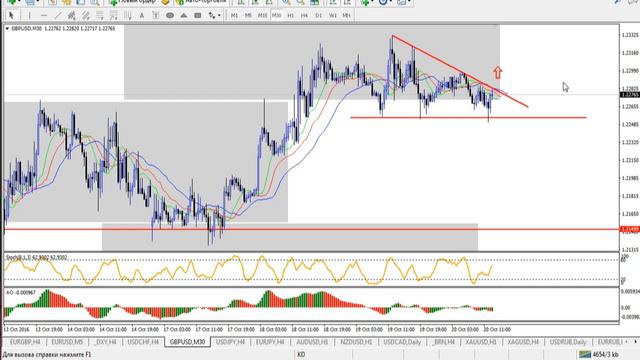This screenshot has width=640, height=360.
Task: Open the Strategy Tester magnifier icon
Action: (95, 2)
